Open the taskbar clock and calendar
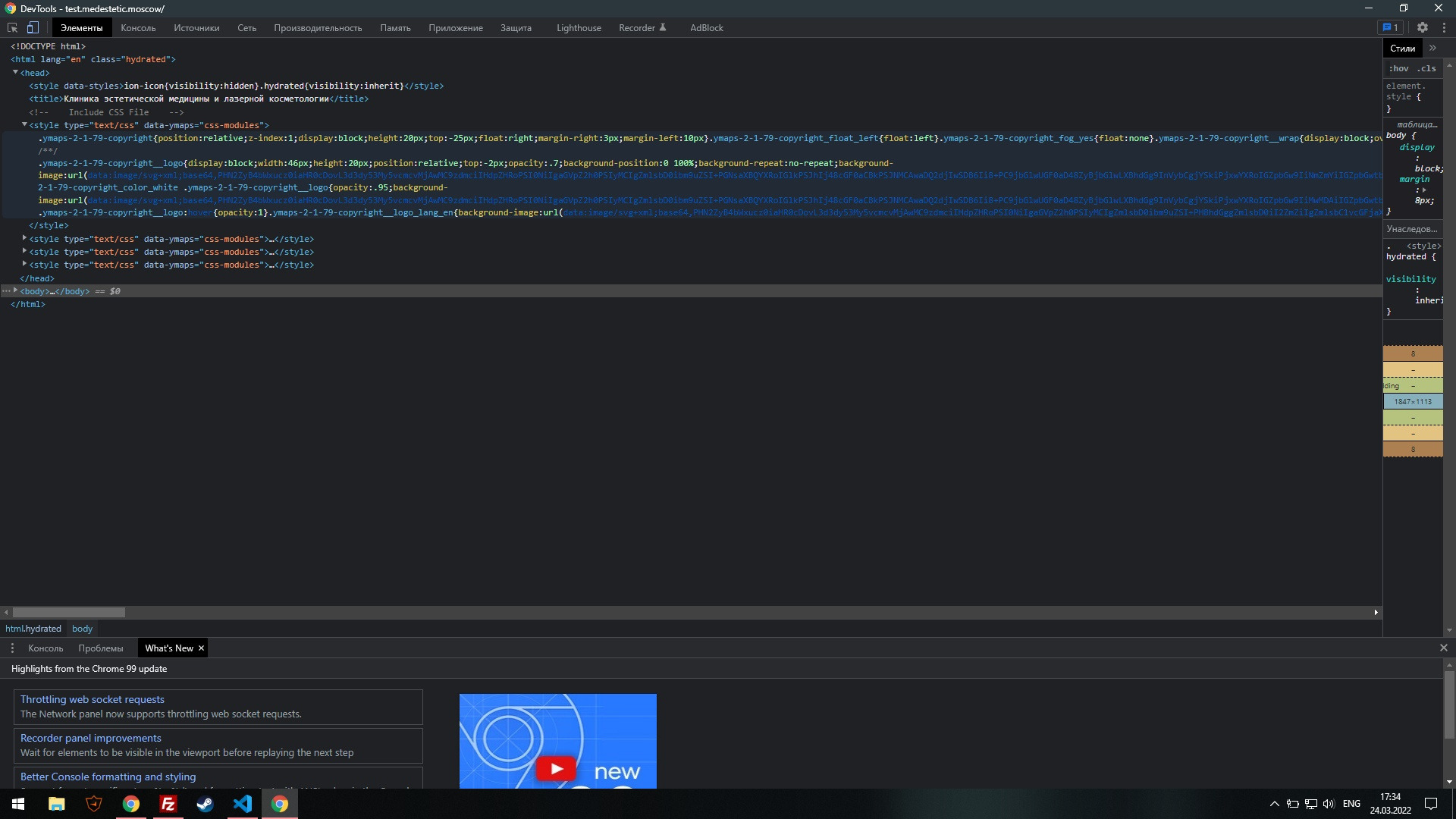 [1390, 804]
